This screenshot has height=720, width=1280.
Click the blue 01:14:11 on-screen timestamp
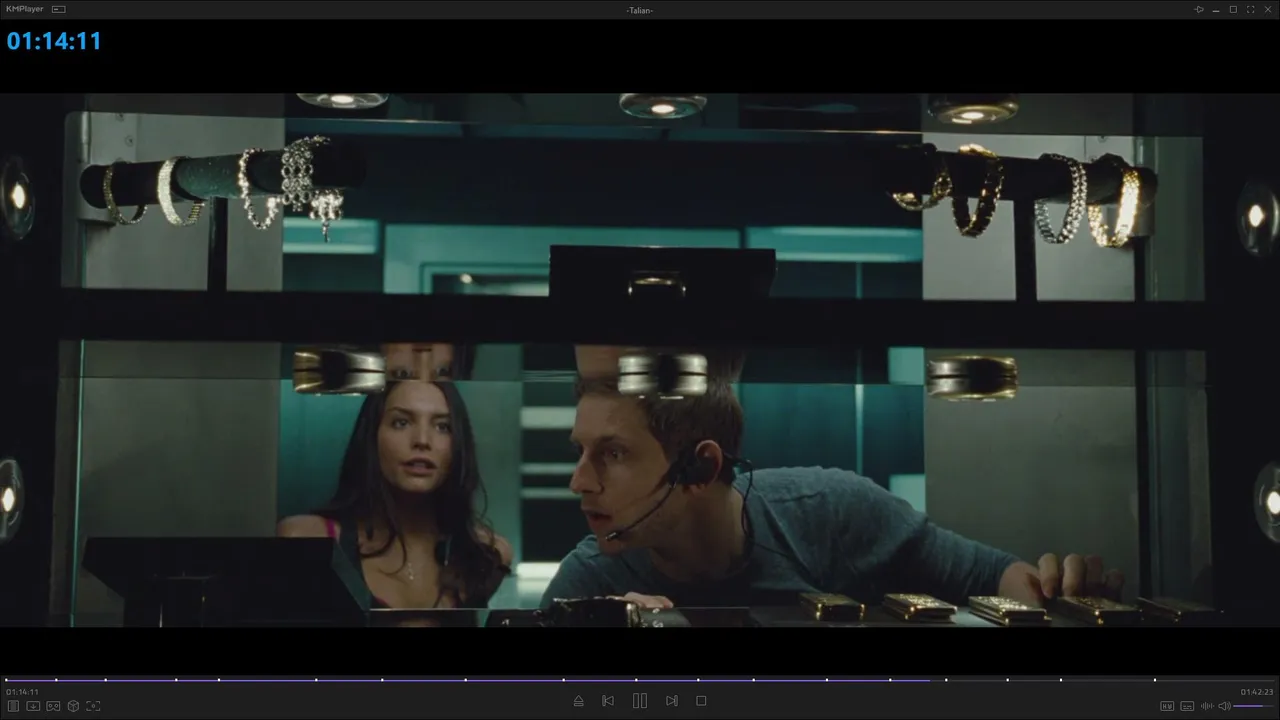[54, 41]
